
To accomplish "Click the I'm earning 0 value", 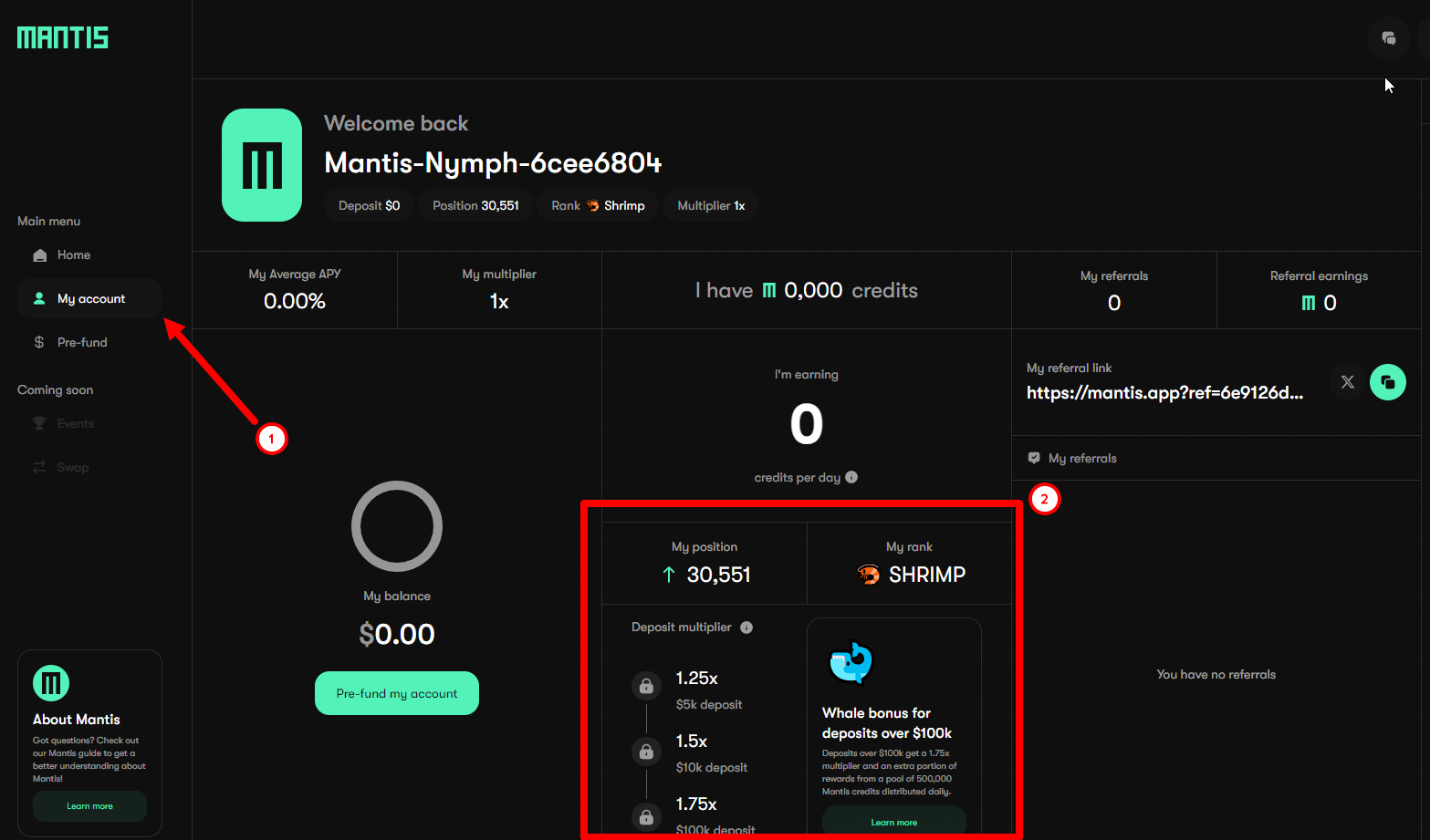I will pyautogui.click(x=807, y=424).
